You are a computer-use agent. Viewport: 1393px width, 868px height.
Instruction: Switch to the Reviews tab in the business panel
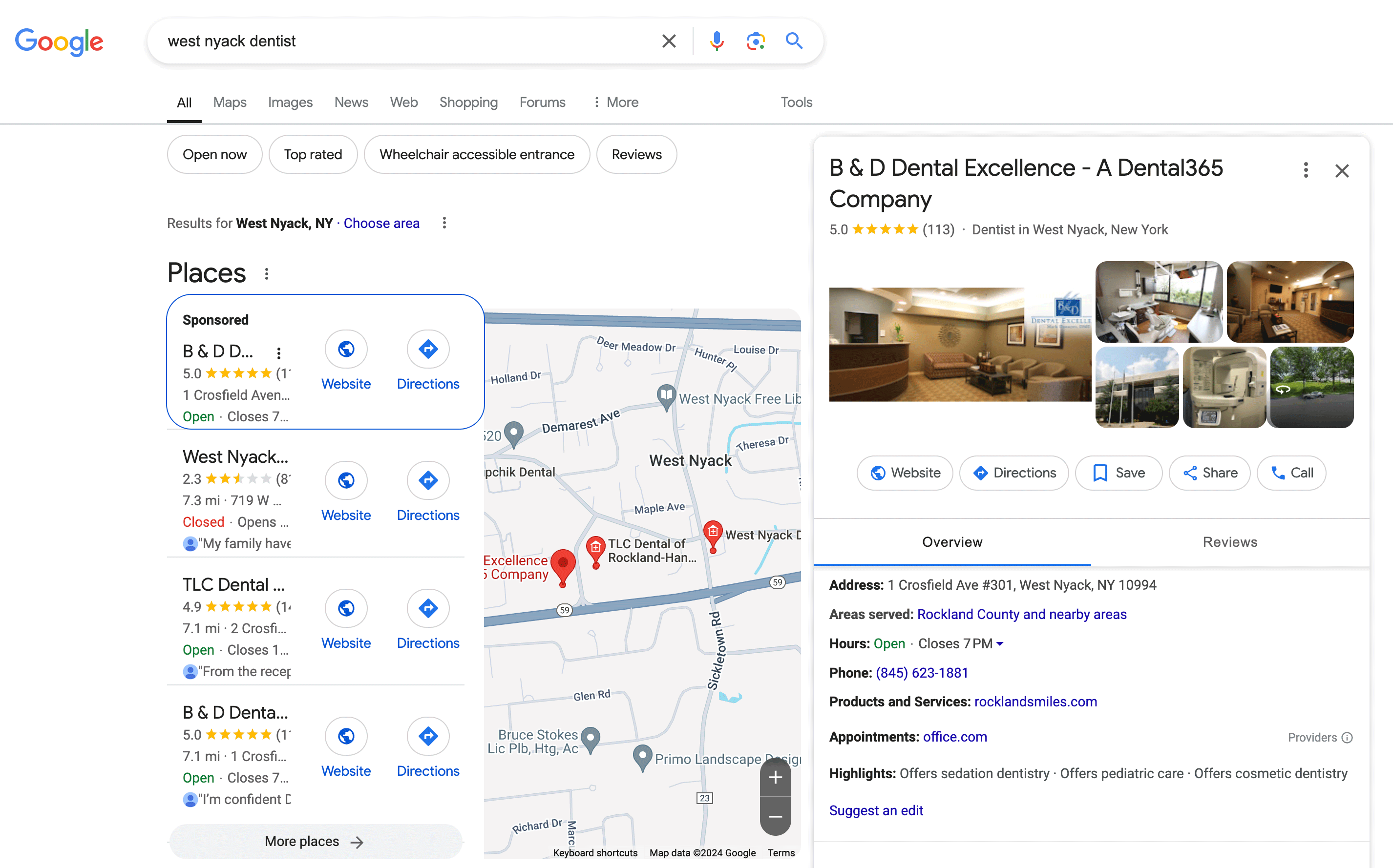1230,541
